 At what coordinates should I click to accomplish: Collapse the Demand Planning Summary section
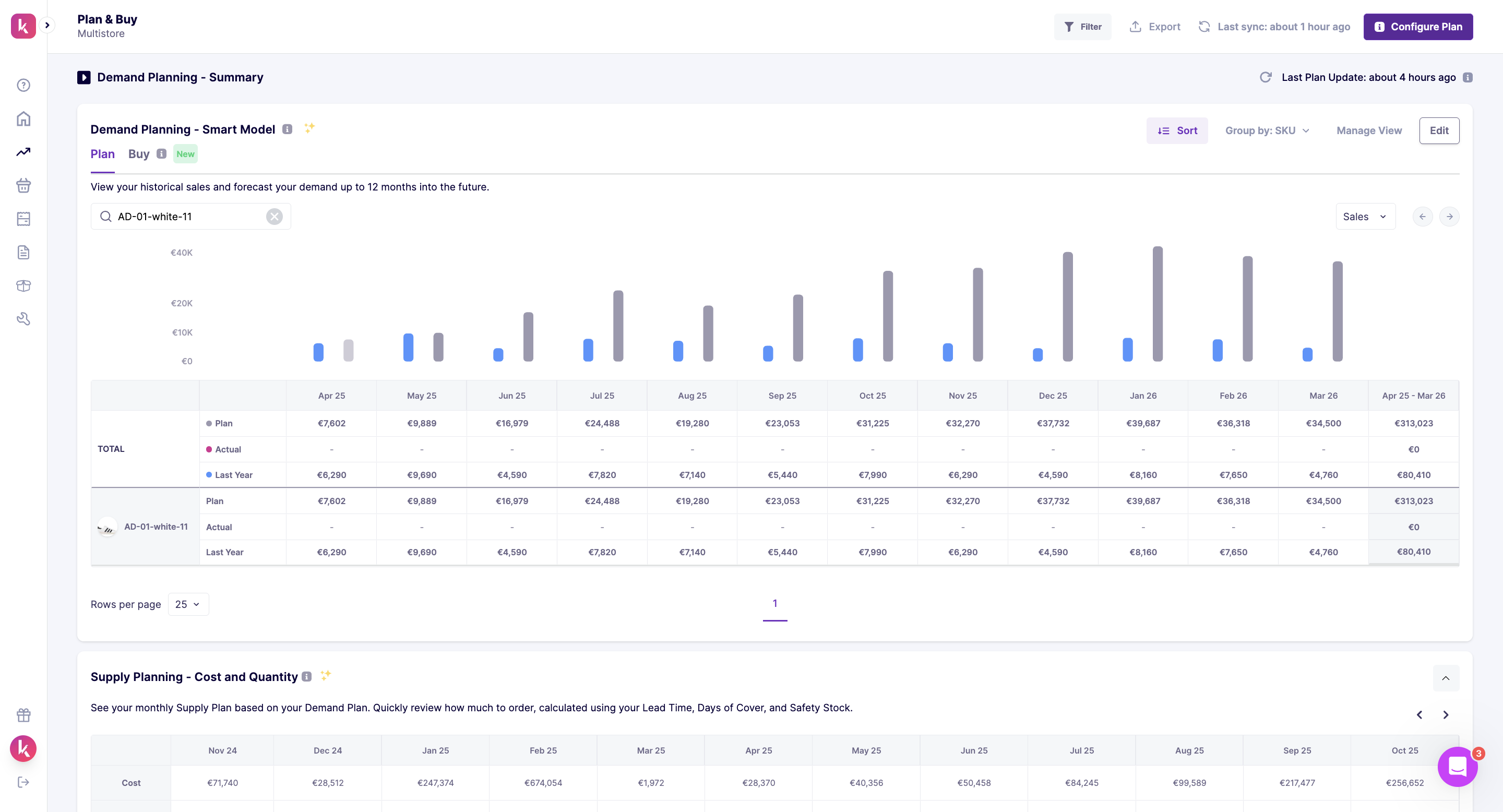83,77
